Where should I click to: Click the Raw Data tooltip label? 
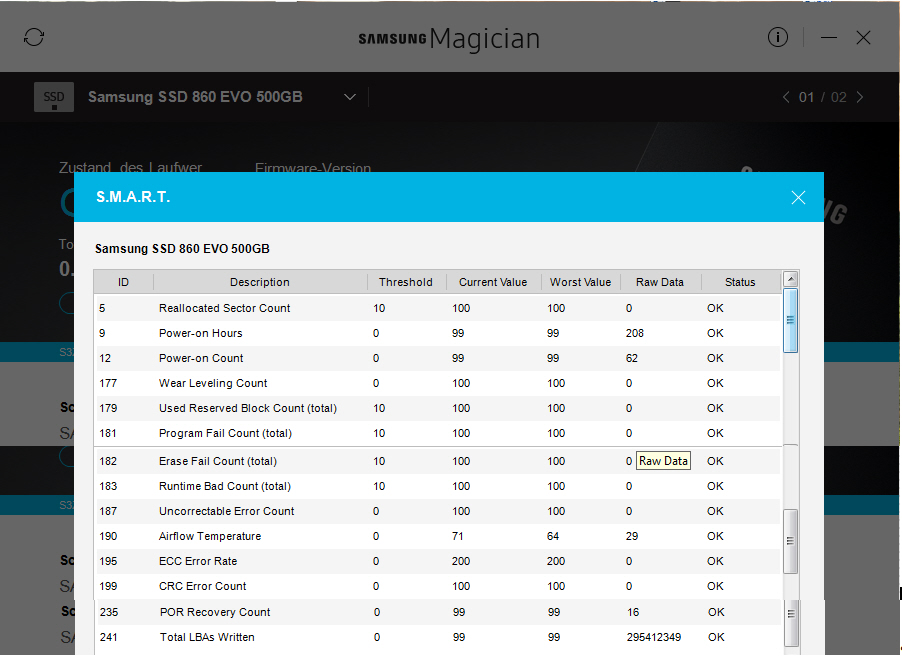tap(663, 461)
